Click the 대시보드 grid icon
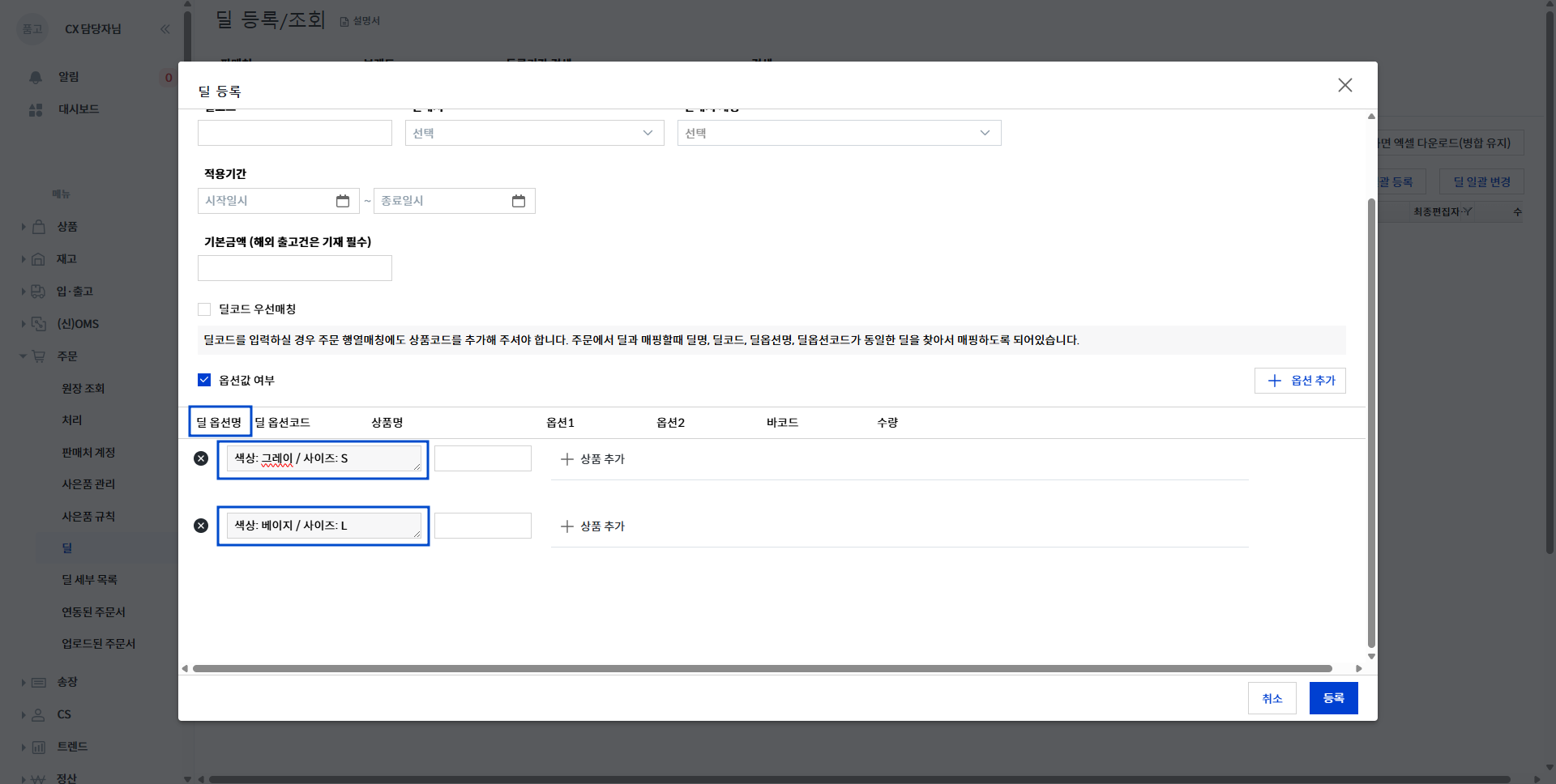Viewport: 1556px width, 784px height. tap(36, 109)
